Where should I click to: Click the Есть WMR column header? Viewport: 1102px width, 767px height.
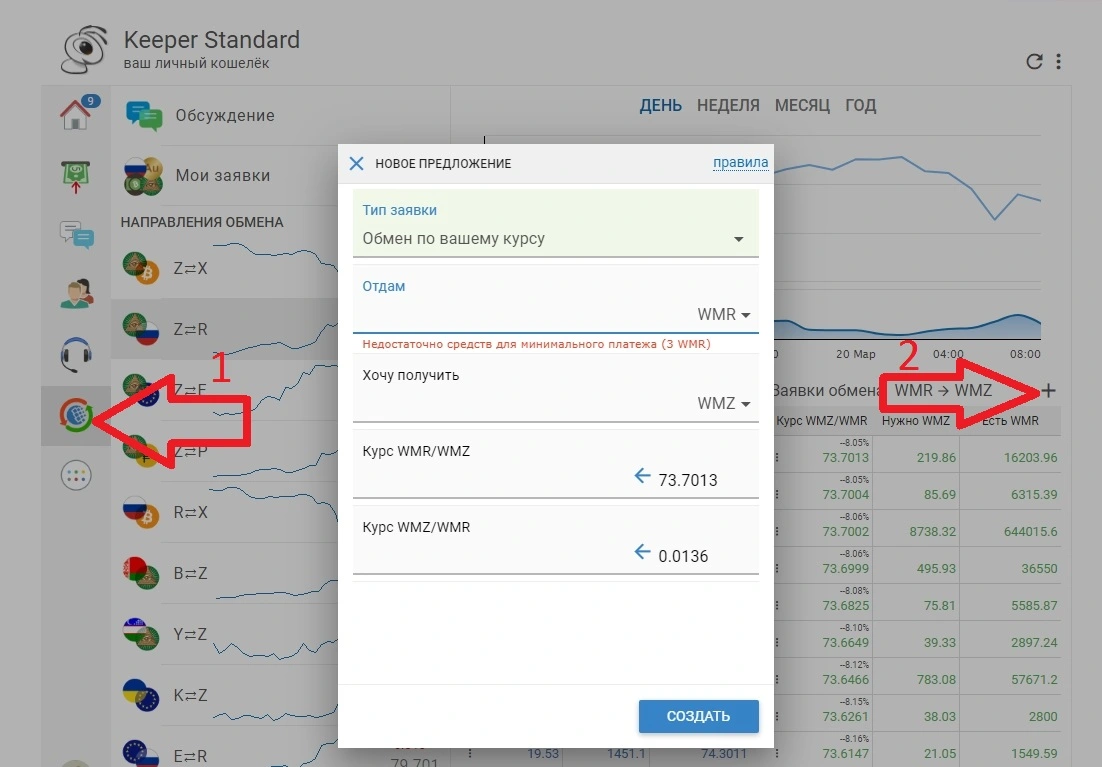1010,420
